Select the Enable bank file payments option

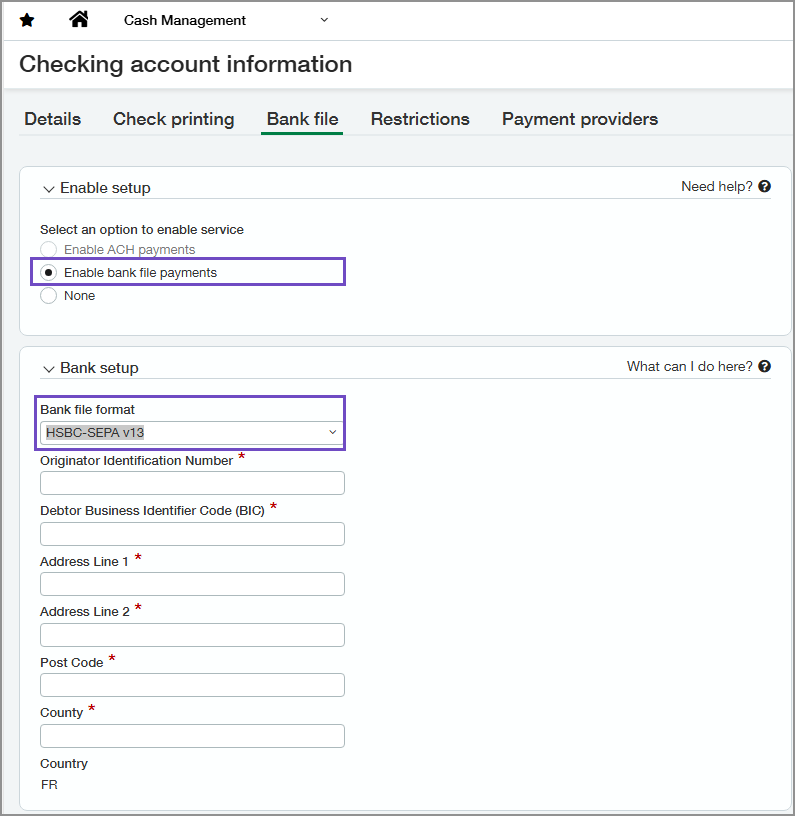(47, 272)
